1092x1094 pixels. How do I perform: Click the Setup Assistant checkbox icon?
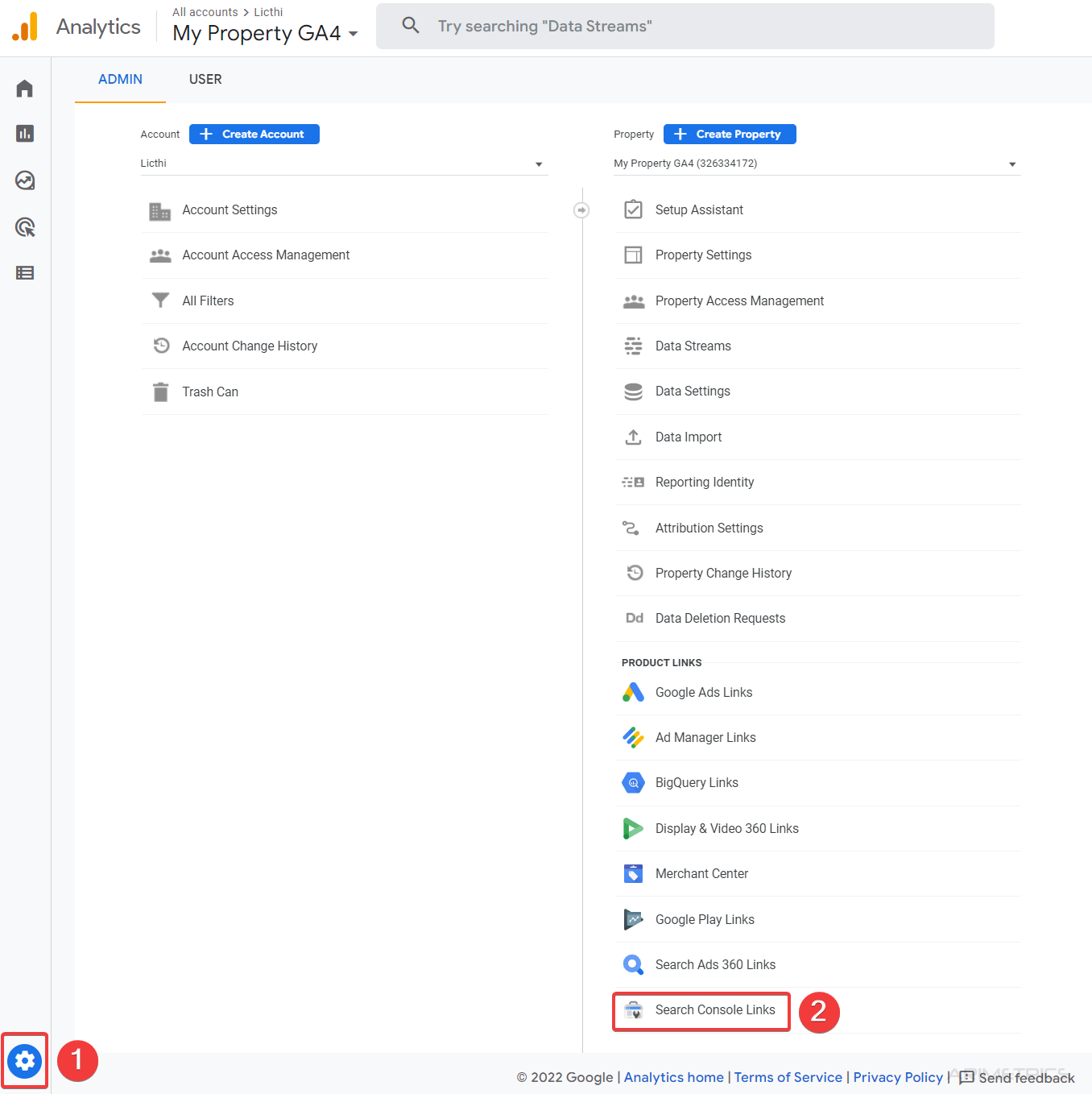pos(634,209)
